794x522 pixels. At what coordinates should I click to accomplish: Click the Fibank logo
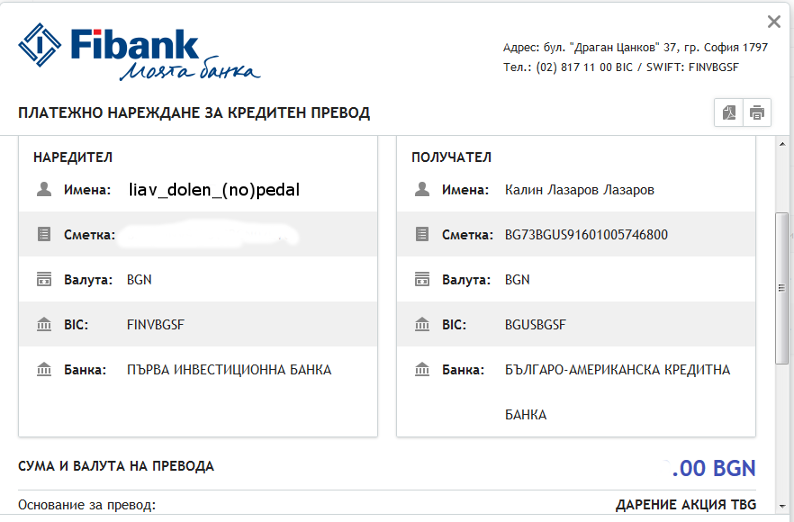tap(138, 53)
